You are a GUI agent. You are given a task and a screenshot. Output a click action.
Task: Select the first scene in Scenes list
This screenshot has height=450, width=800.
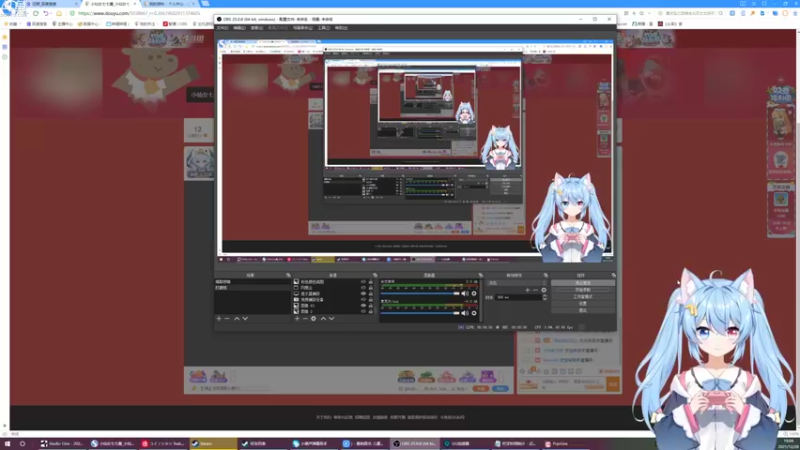pyautogui.click(x=252, y=282)
